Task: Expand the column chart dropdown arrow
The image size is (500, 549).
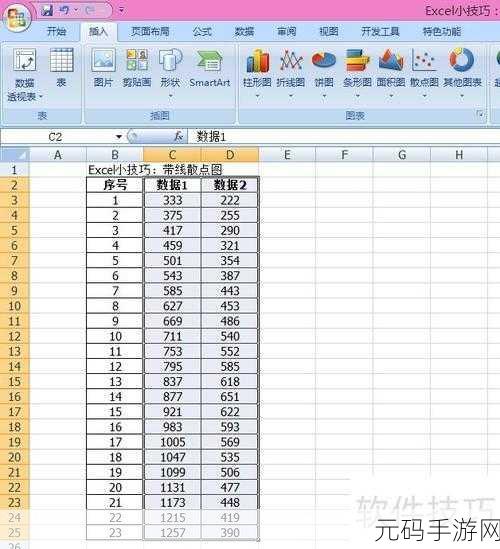Action: pyautogui.click(x=257, y=96)
